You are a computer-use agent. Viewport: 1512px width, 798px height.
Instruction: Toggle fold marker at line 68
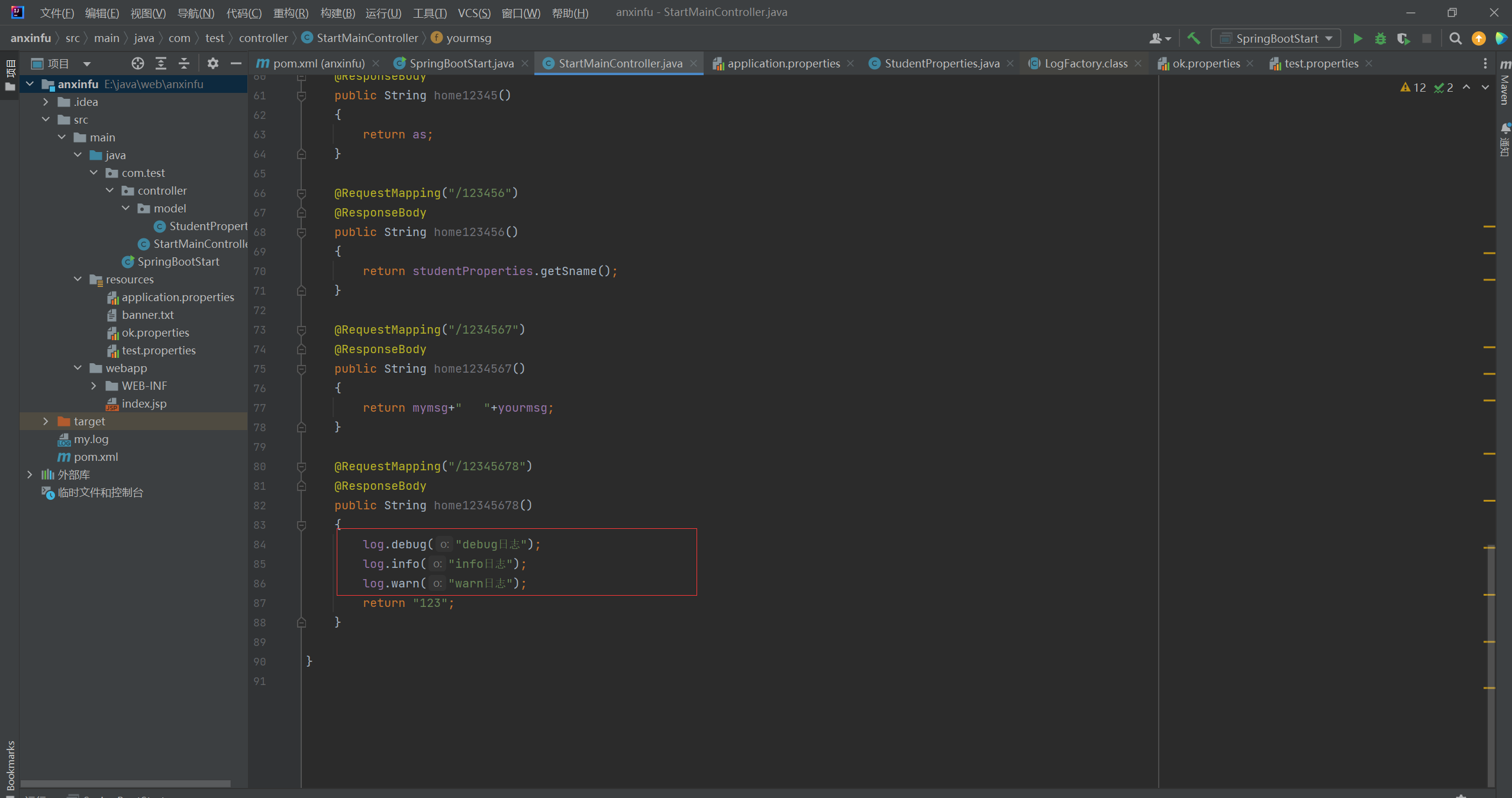pos(301,232)
